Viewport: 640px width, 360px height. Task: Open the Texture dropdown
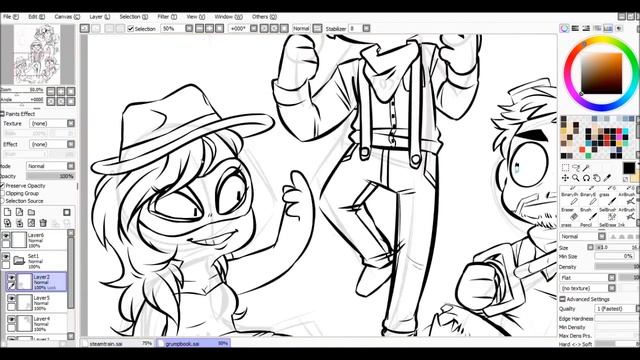52,123
